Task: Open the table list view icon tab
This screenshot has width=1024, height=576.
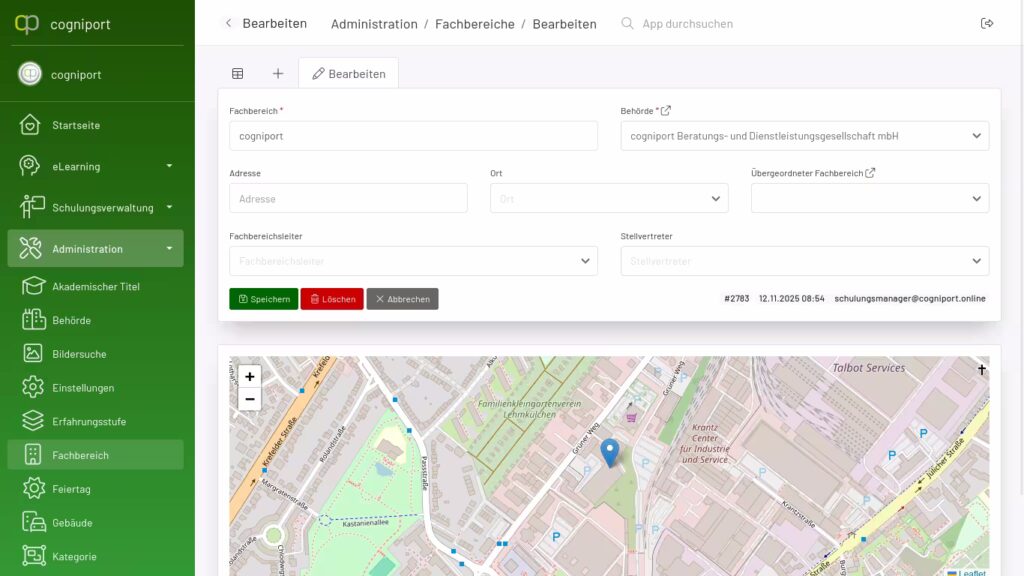Action: tap(238, 73)
